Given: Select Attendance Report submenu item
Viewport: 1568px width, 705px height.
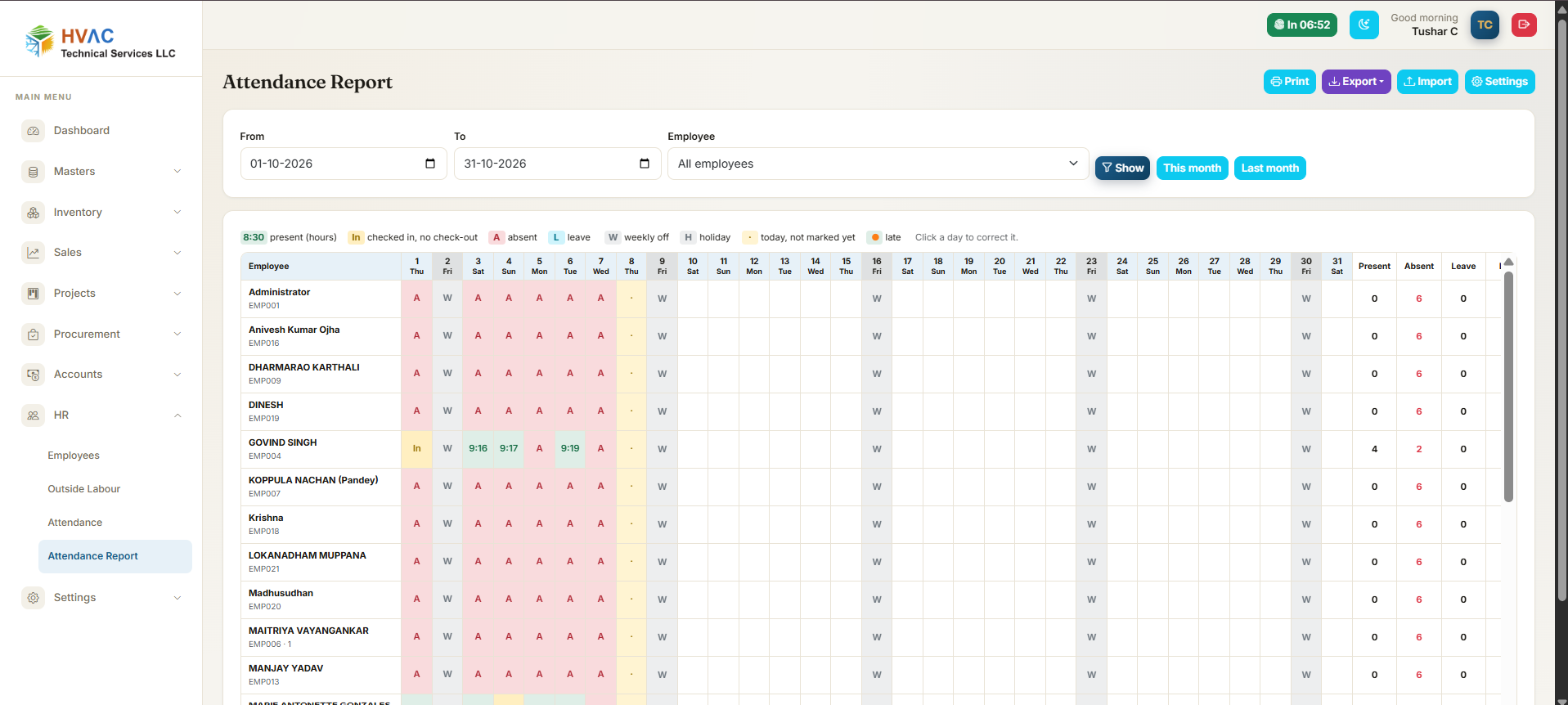Looking at the screenshot, I should click(115, 556).
